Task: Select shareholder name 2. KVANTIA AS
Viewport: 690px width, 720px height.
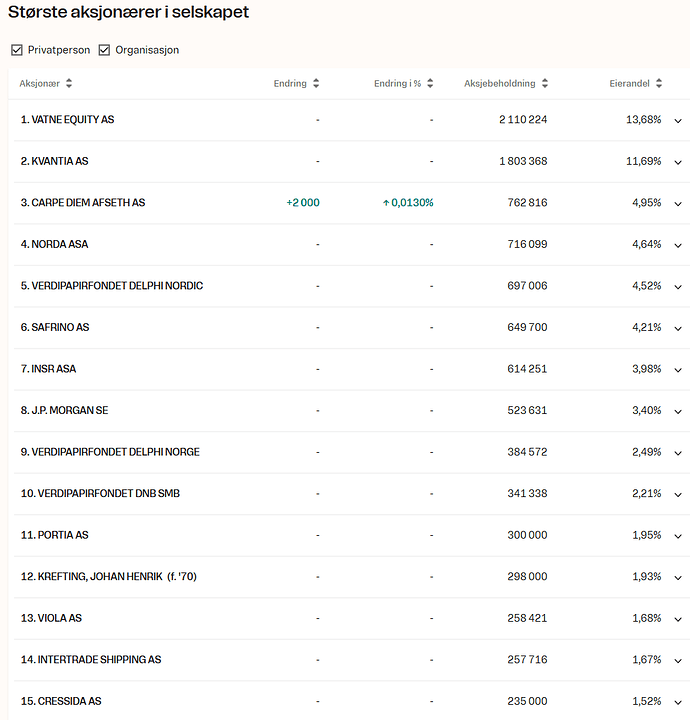Action: (x=55, y=161)
